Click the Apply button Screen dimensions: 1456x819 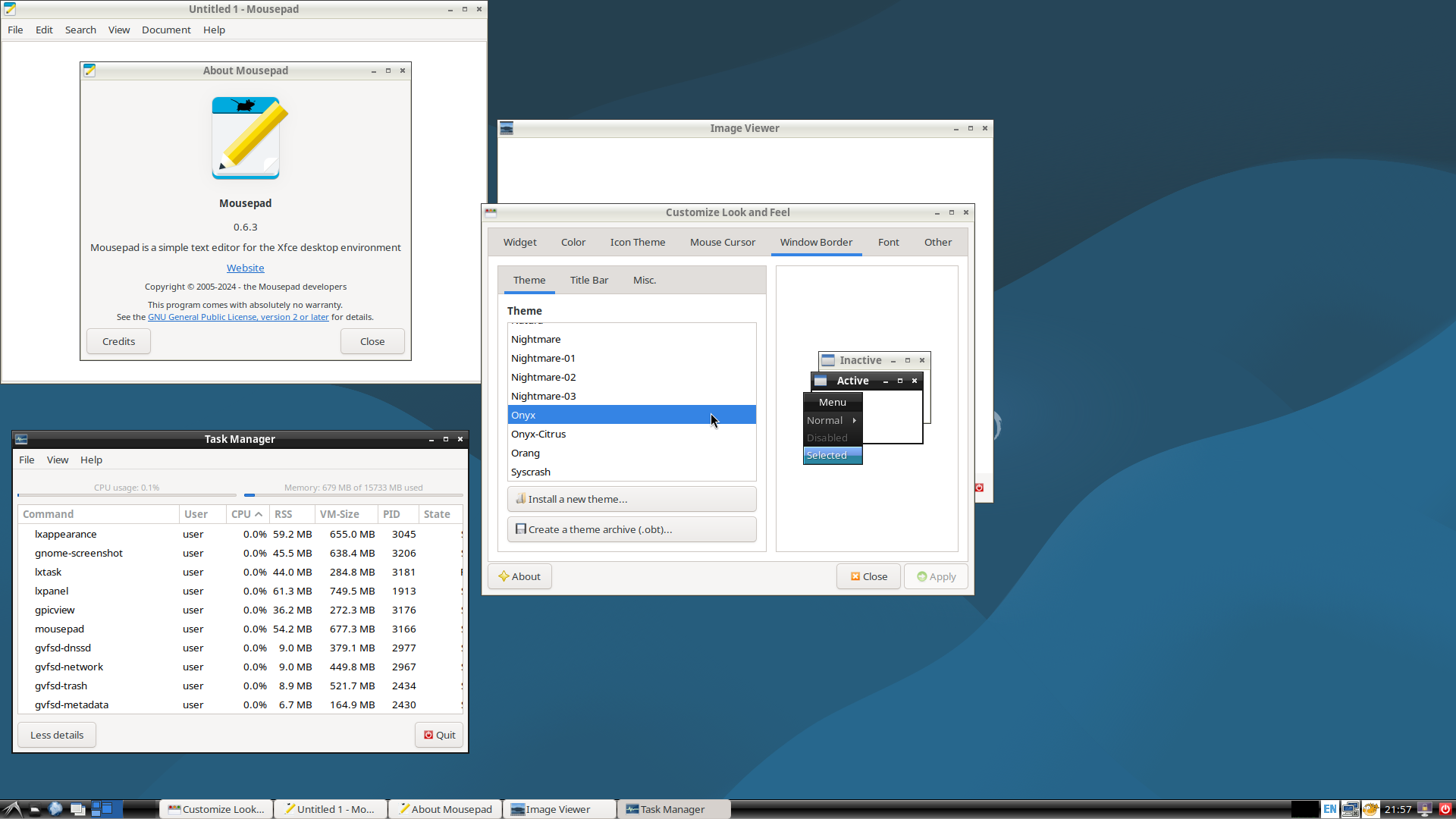pos(936,576)
